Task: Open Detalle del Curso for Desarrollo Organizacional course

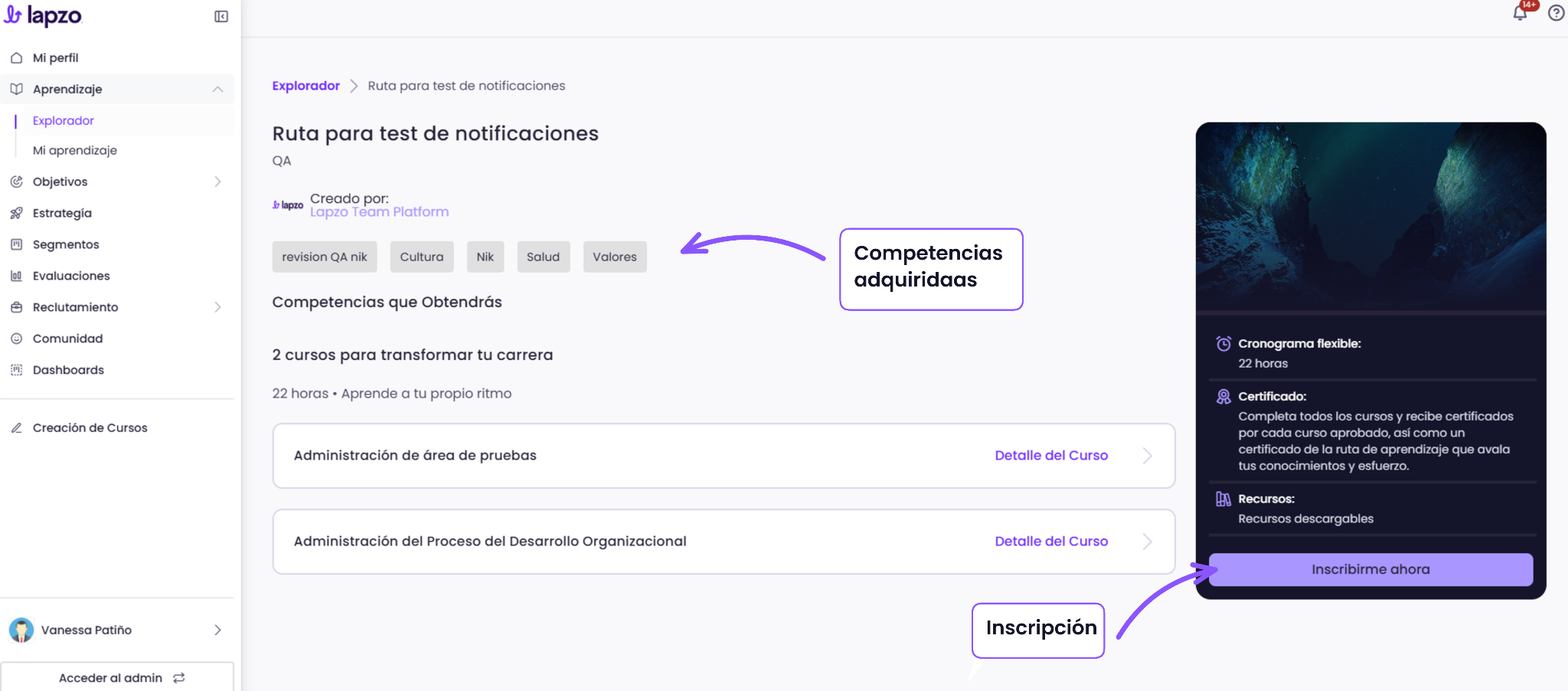Action: click(1051, 541)
